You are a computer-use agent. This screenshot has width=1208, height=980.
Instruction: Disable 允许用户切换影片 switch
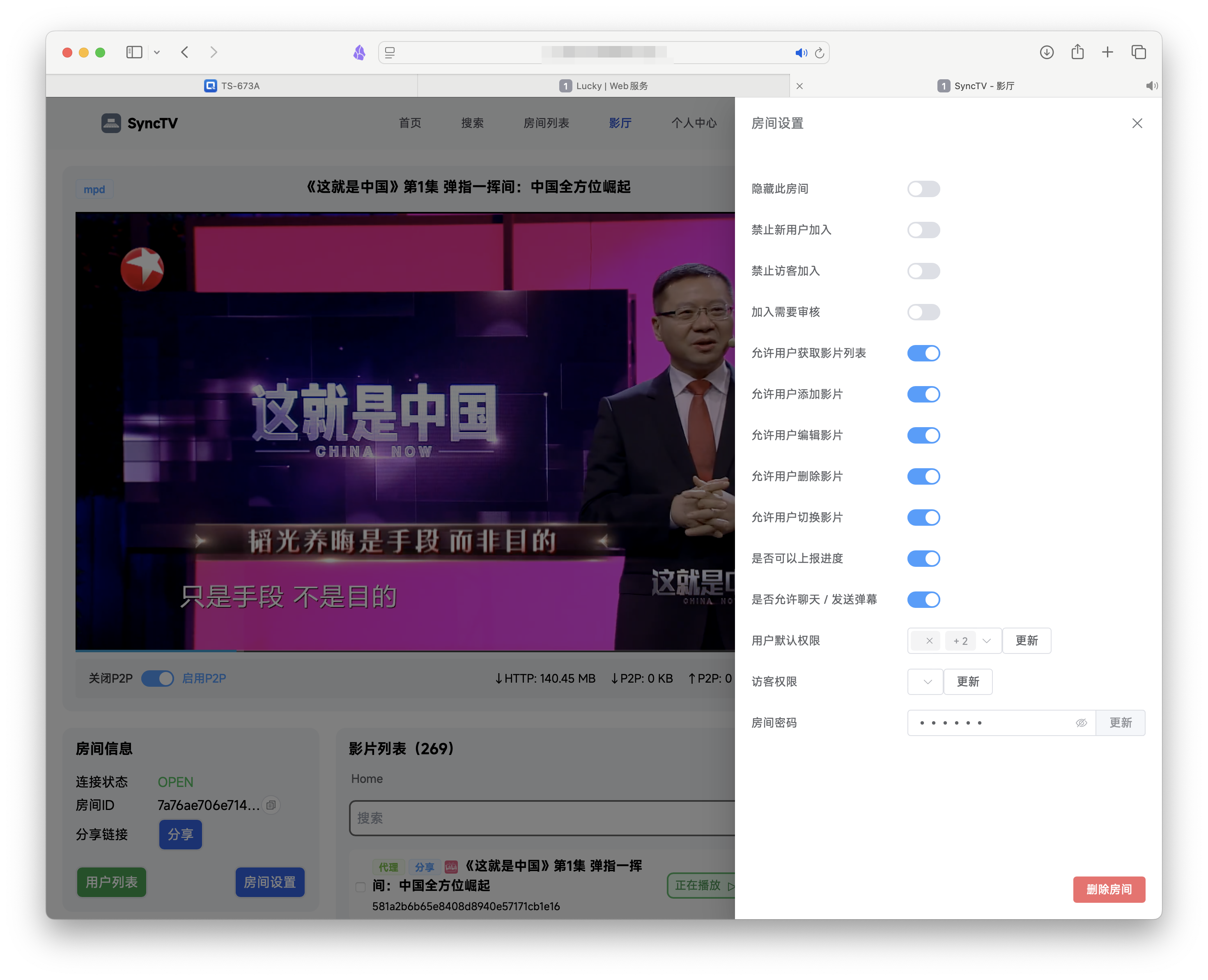tap(923, 518)
